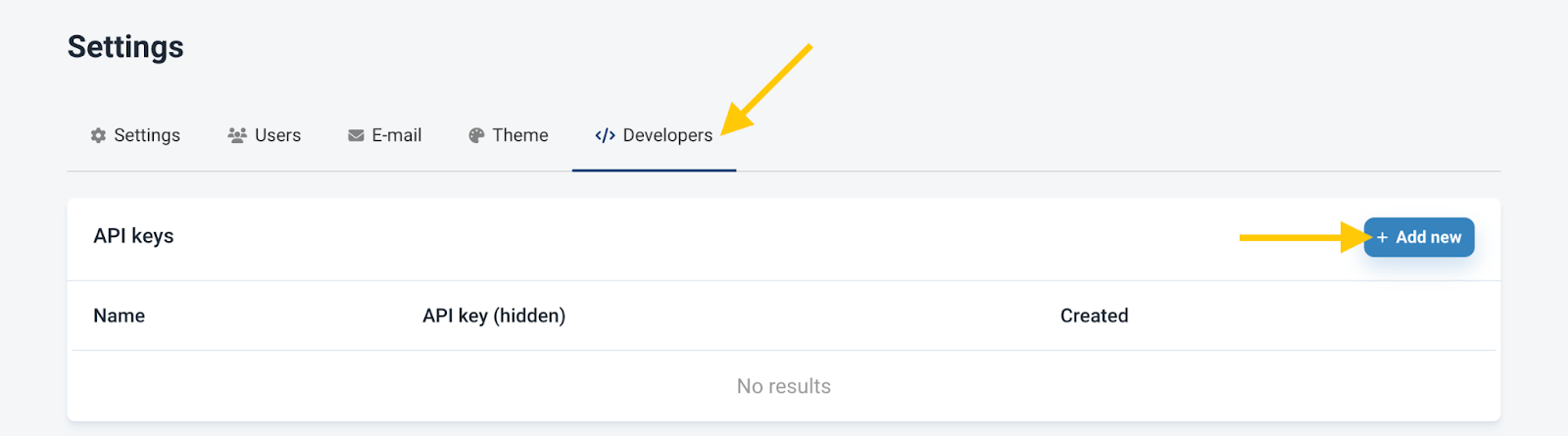Click the envelope icon beside E-mail

click(x=356, y=135)
